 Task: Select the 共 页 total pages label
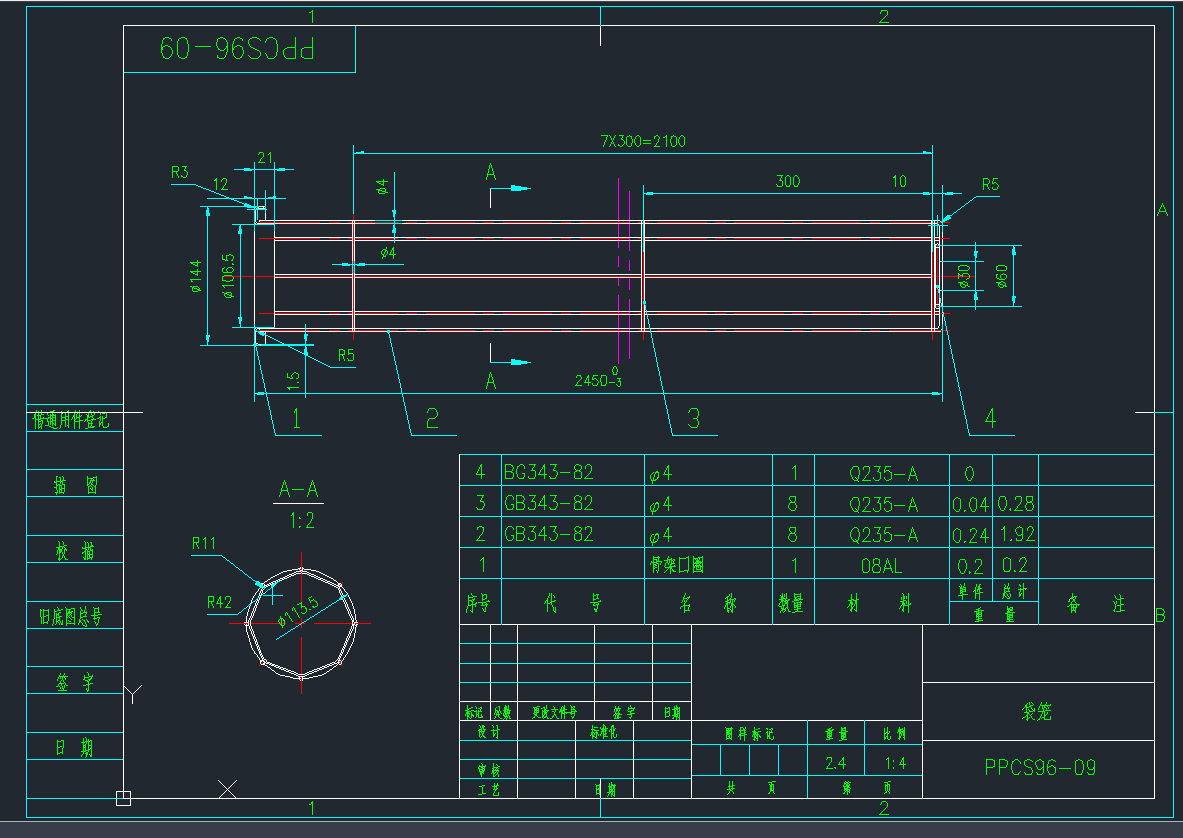coord(751,787)
